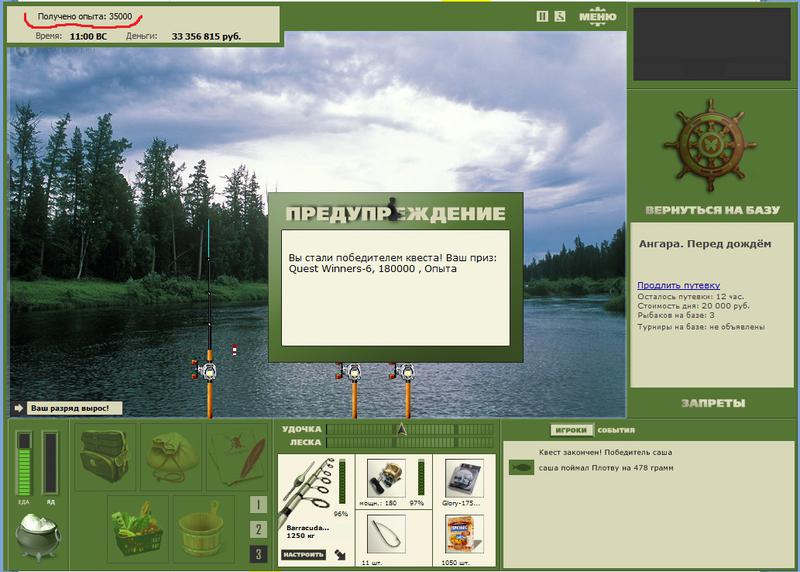Click the ЛЕСКА tension indicator bar
Image resolution: width=800 pixels, height=572 pixels.
click(x=410, y=442)
